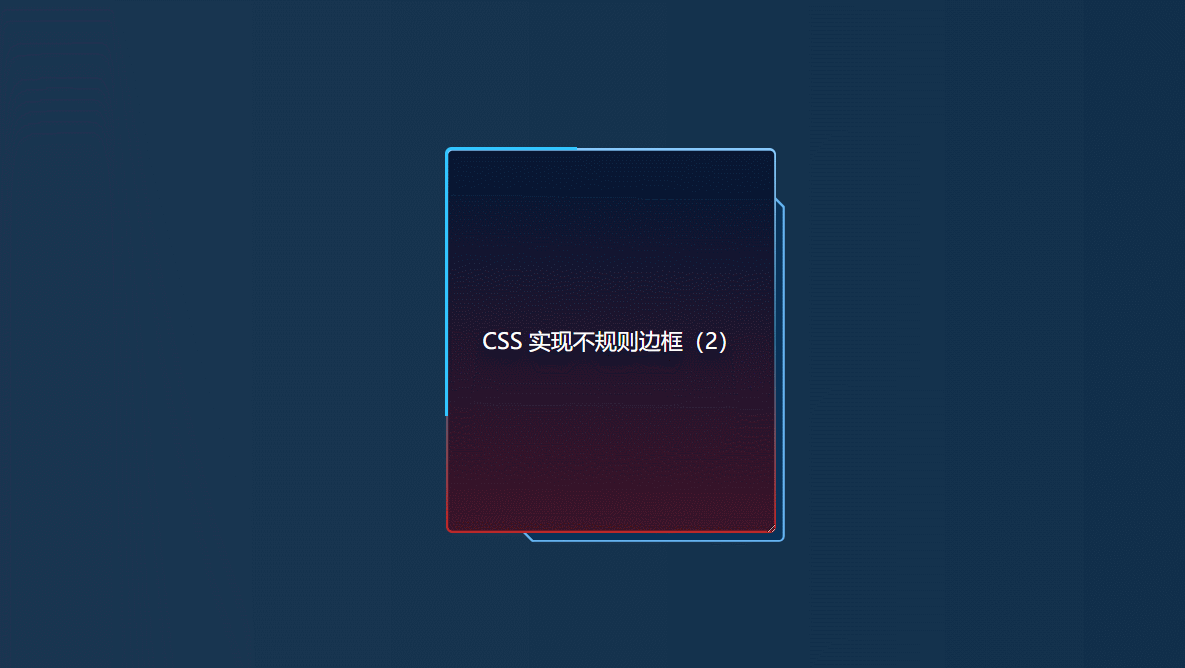Click the dark blue page background

pyautogui.click(x=227, y=332)
